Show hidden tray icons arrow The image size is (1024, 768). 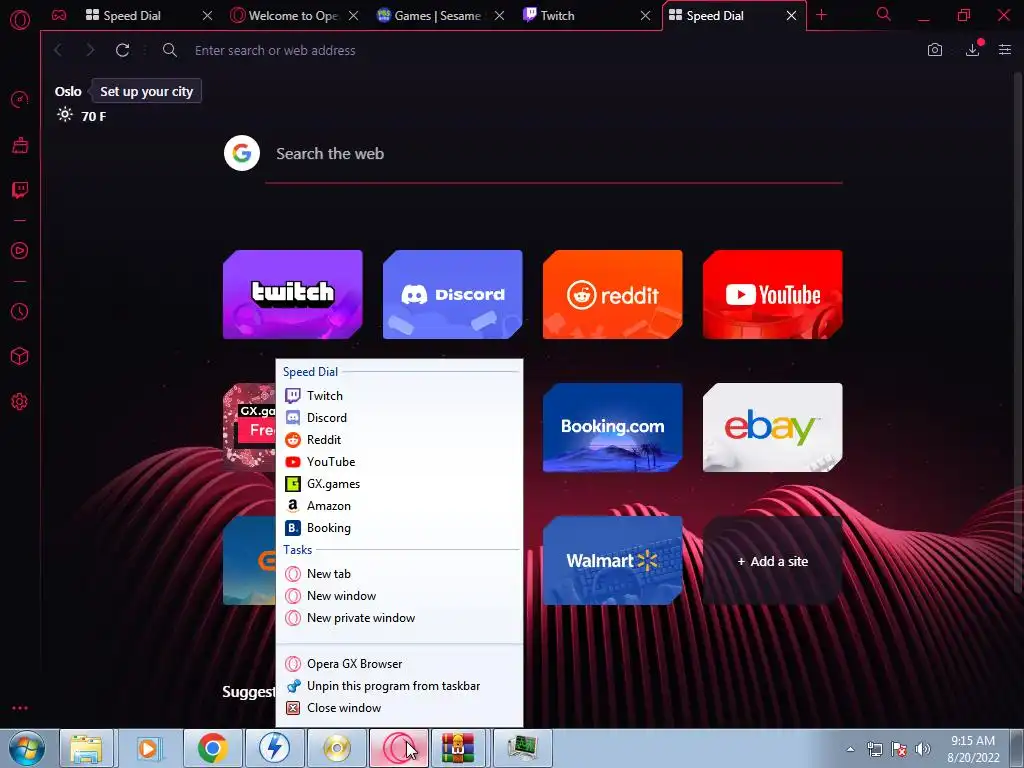pos(850,749)
